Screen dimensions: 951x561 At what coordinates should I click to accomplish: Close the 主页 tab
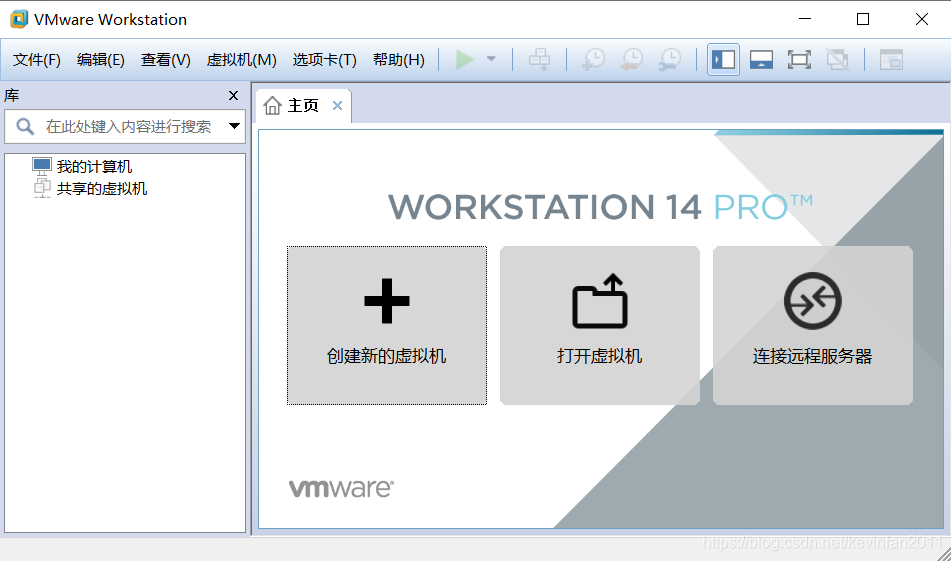pyautogui.click(x=337, y=106)
